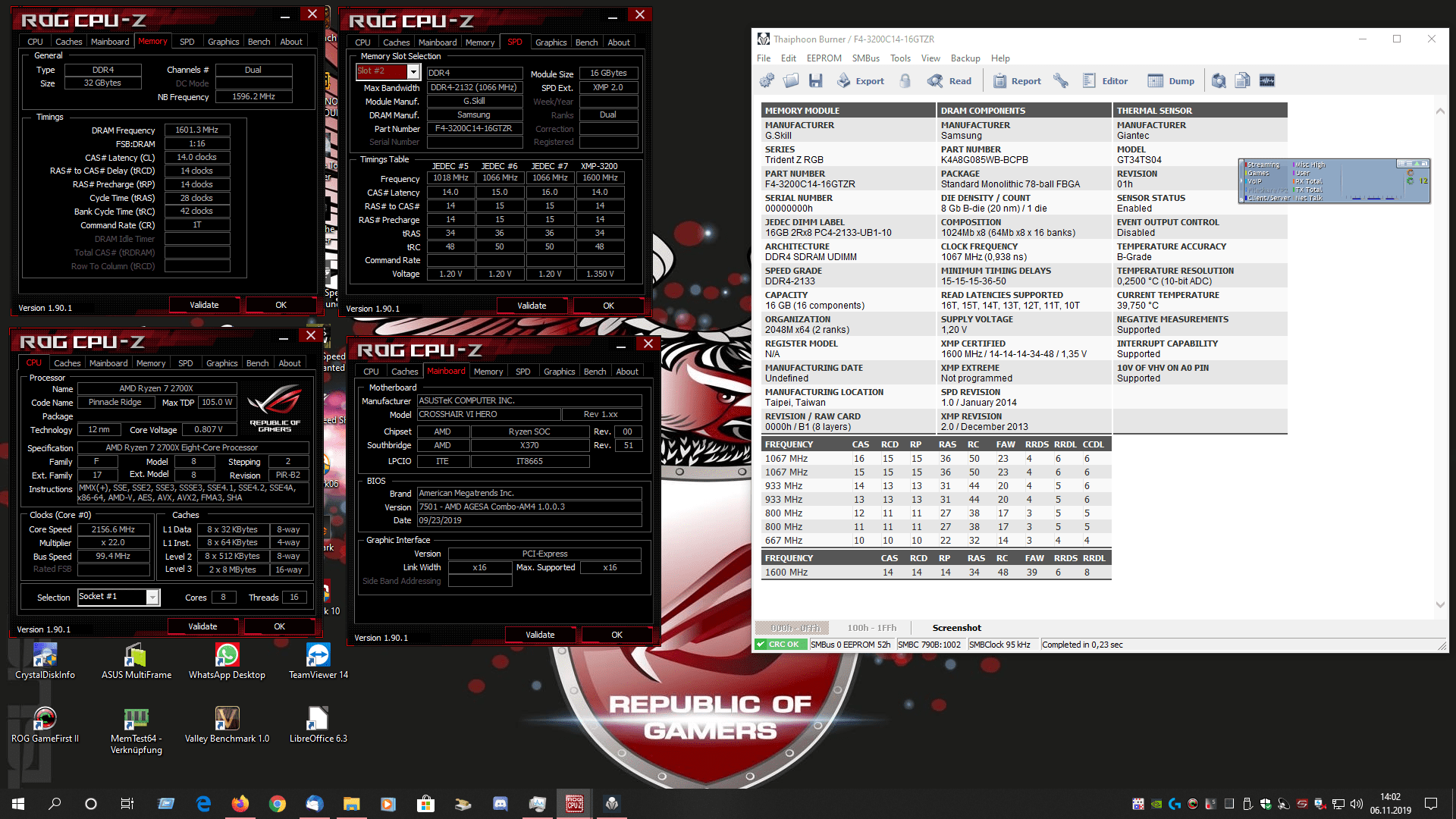This screenshot has width=1456, height=819.
Task: Click the 000h - 0FFh tab
Action: (x=794, y=628)
